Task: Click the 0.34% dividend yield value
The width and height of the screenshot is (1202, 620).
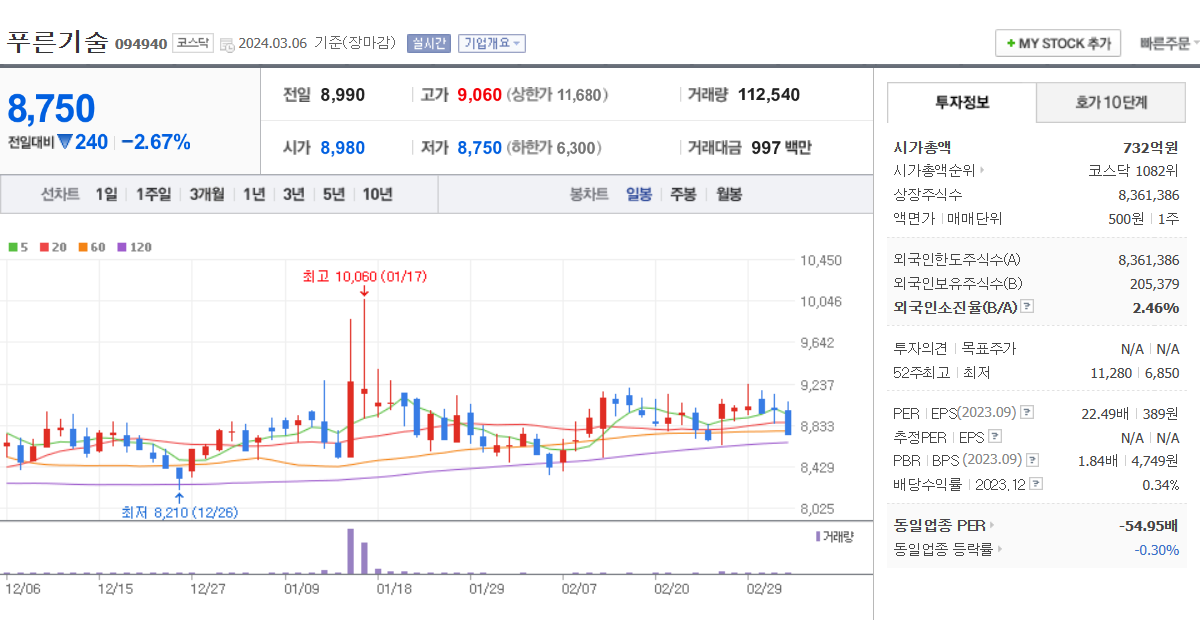Action: [1161, 485]
